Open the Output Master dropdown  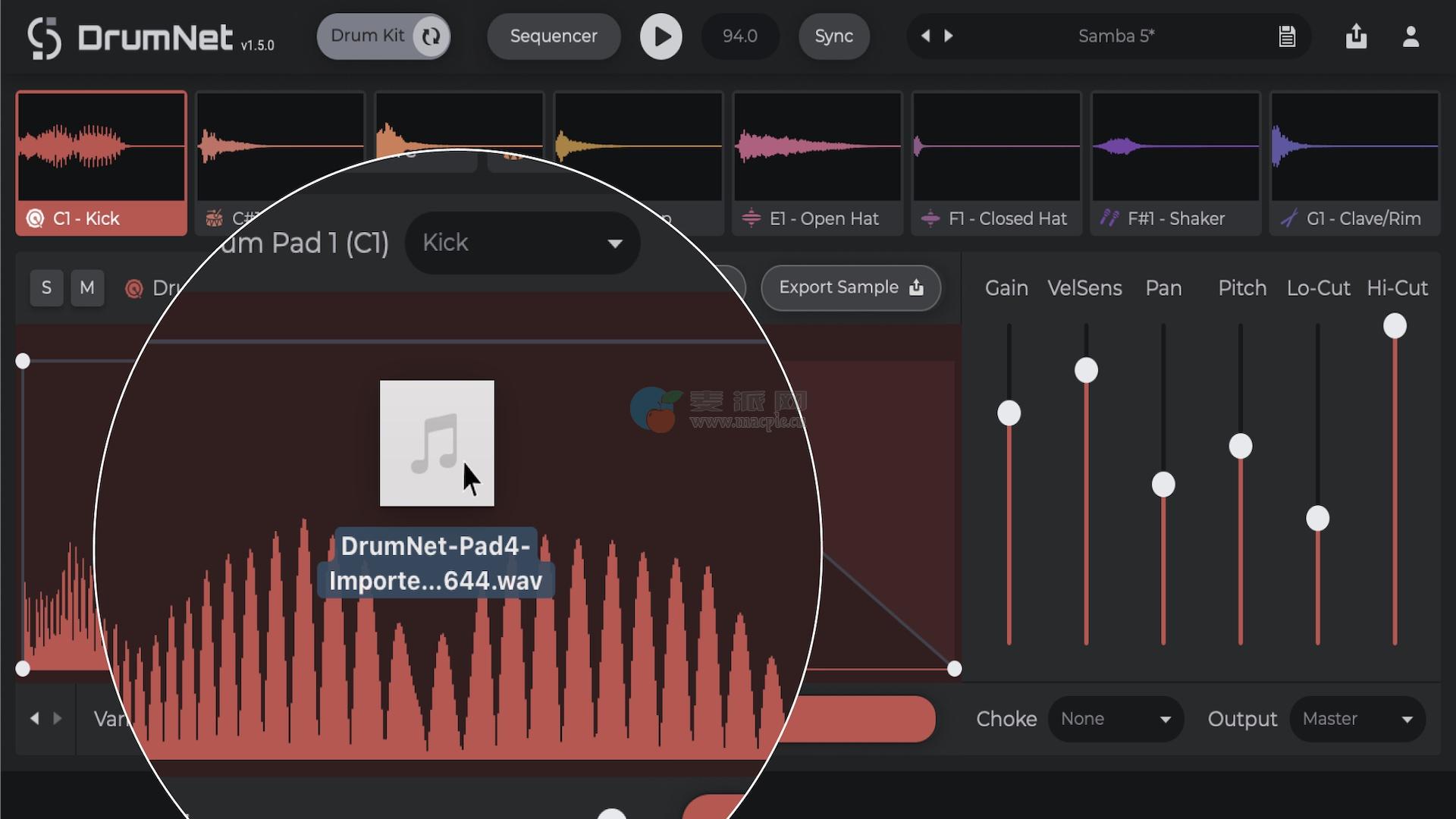(x=1357, y=719)
